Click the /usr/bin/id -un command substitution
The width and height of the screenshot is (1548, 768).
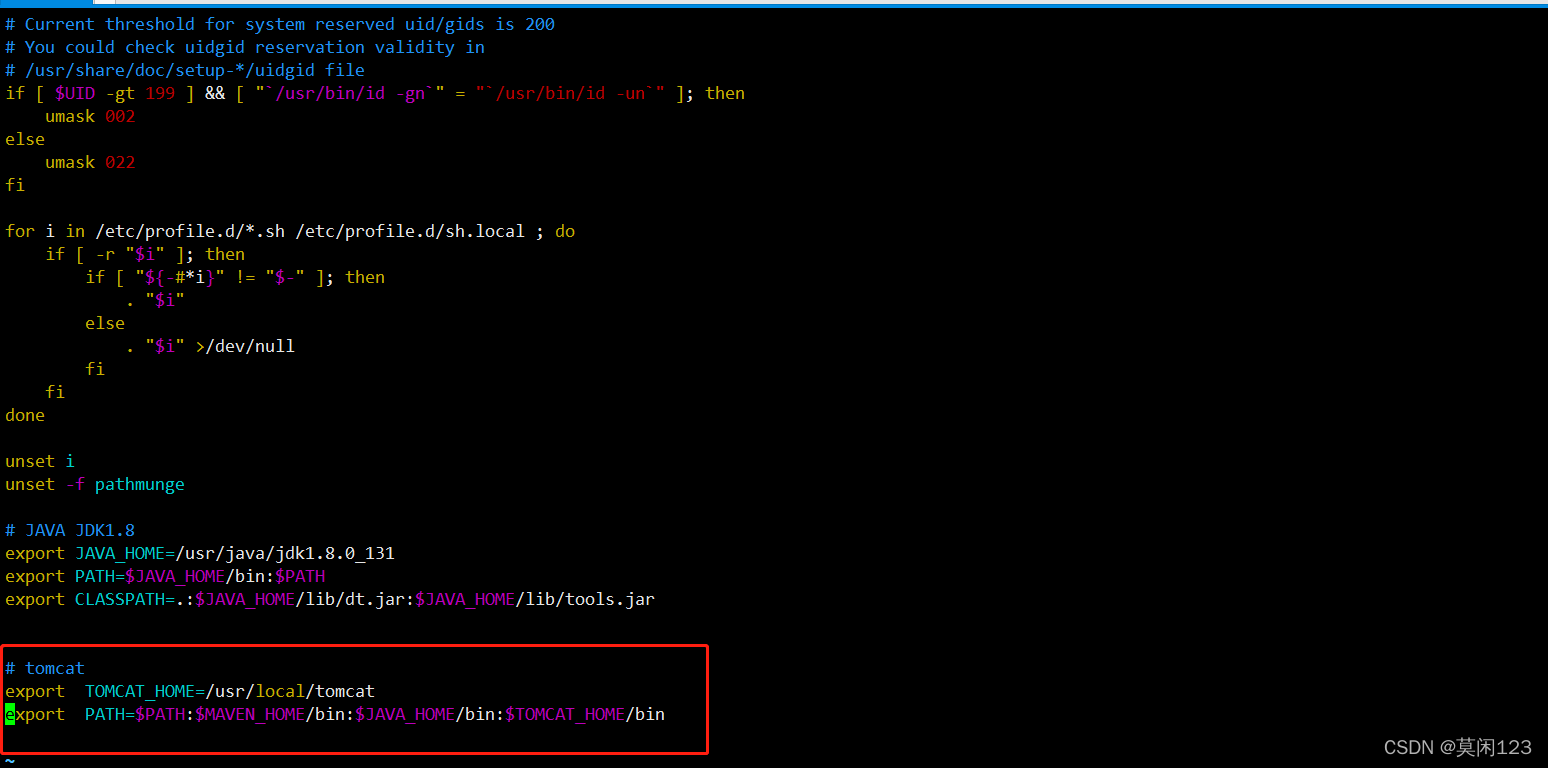click(x=570, y=93)
